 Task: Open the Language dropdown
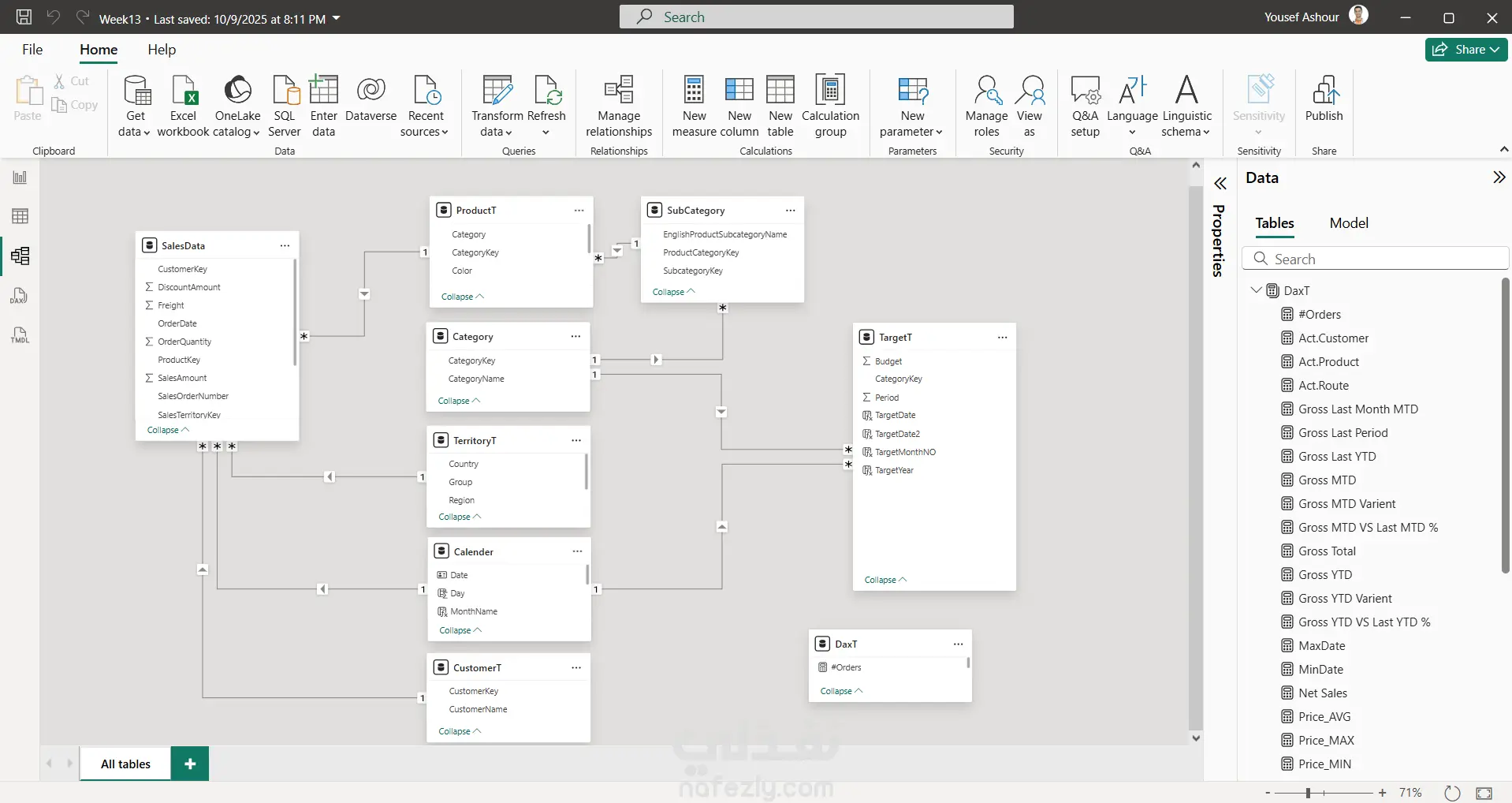1132,106
